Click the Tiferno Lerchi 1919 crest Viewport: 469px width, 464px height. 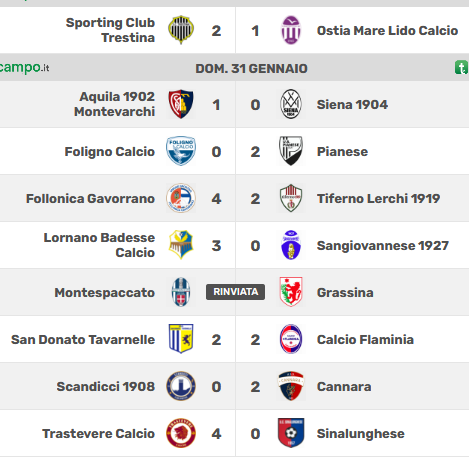291,198
